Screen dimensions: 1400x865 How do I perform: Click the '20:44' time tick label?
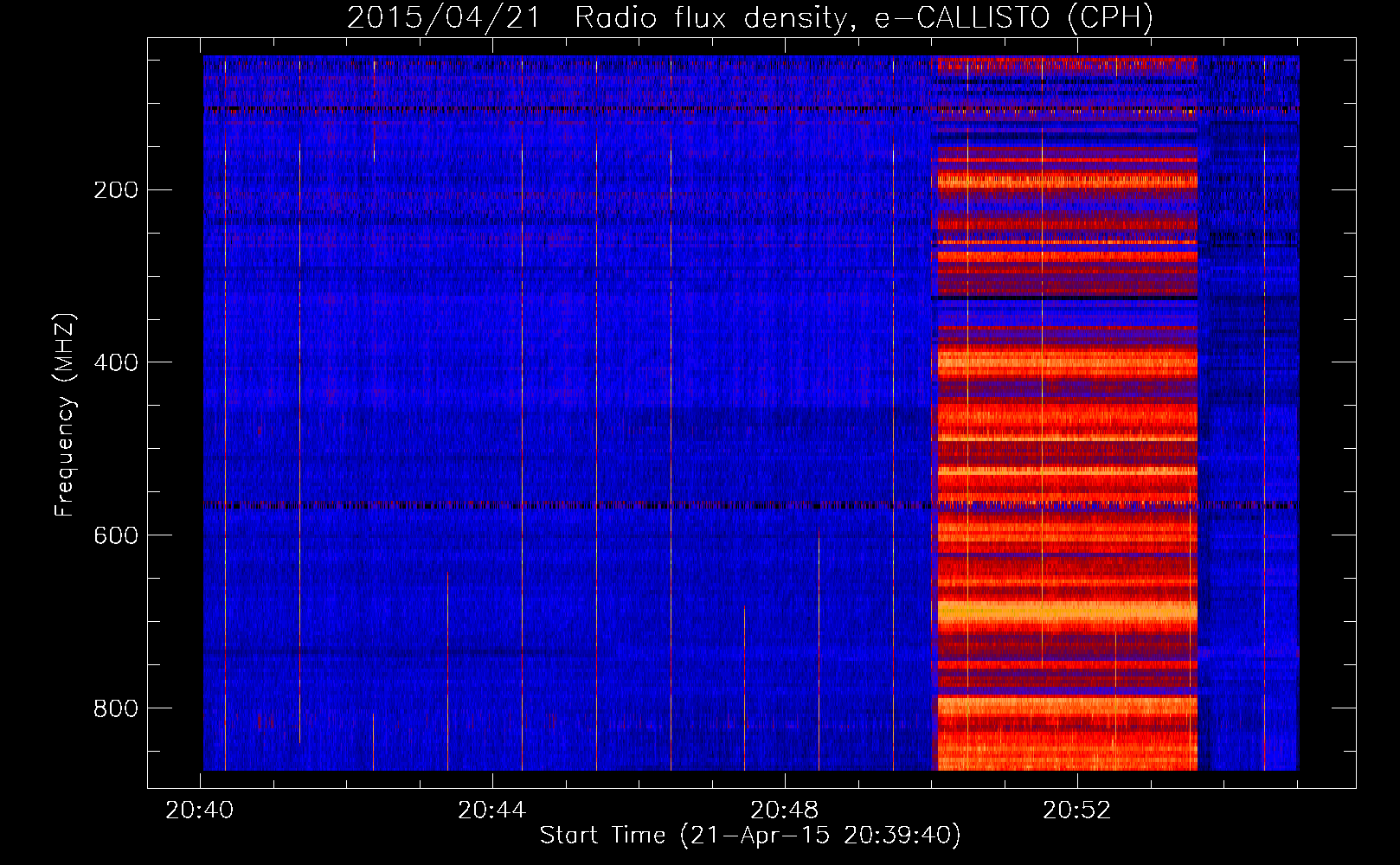coord(492,810)
